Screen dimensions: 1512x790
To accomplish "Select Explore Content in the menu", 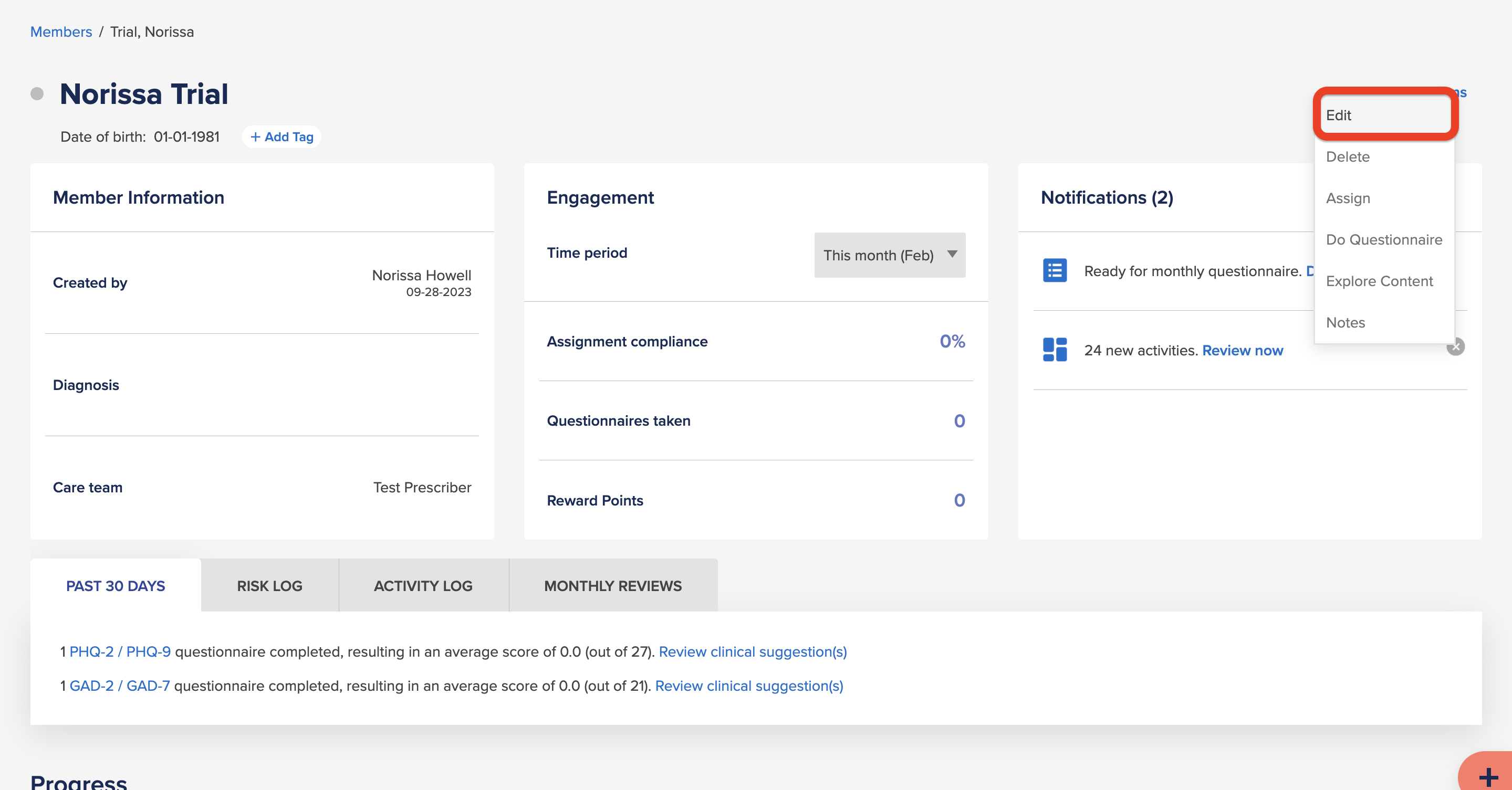I will (x=1384, y=281).
